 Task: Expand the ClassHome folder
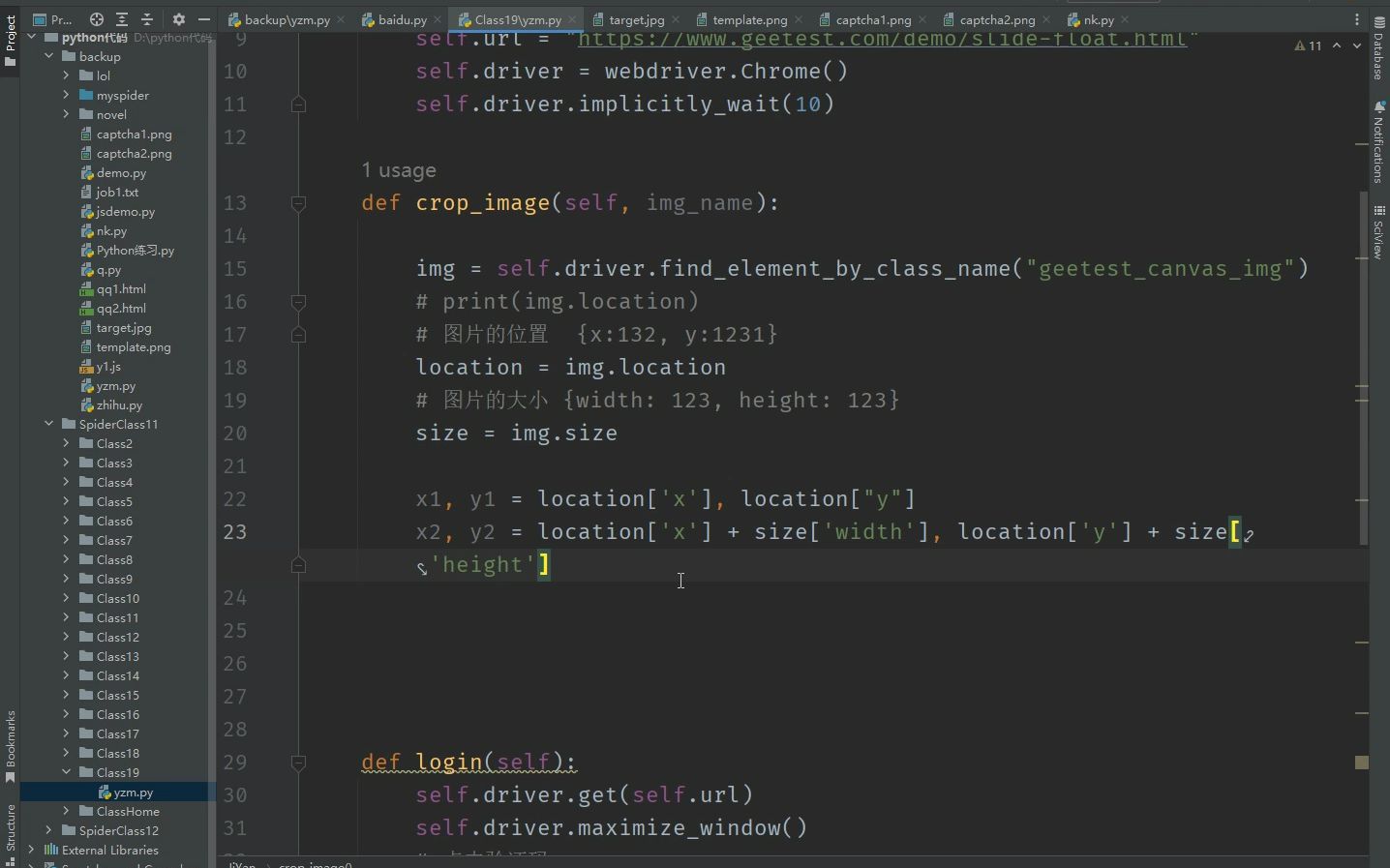pyautogui.click(x=66, y=811)
